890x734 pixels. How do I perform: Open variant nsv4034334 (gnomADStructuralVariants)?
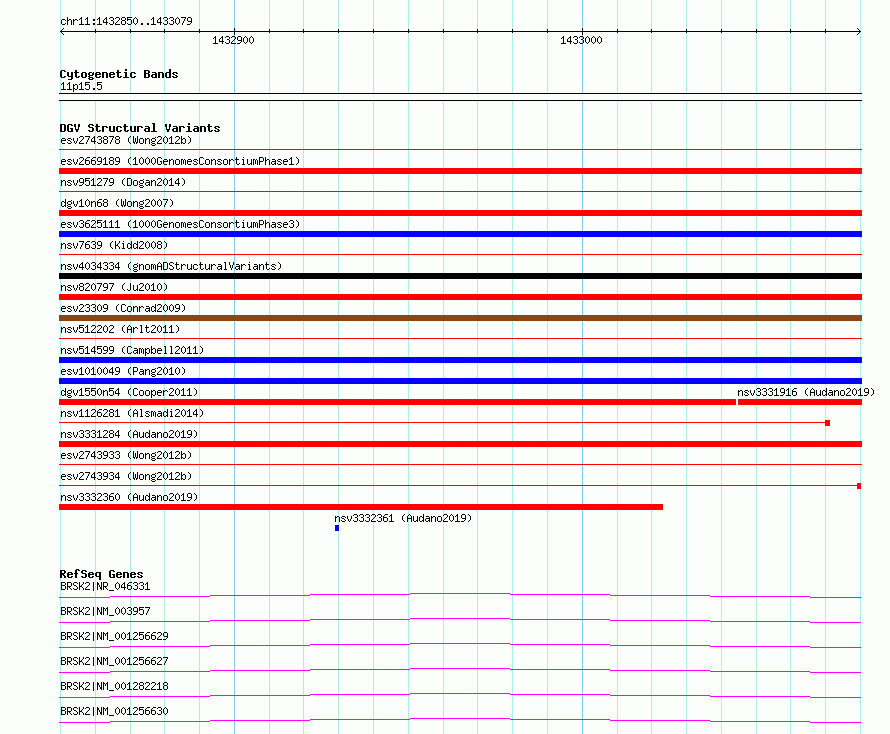tap(171, 266)
